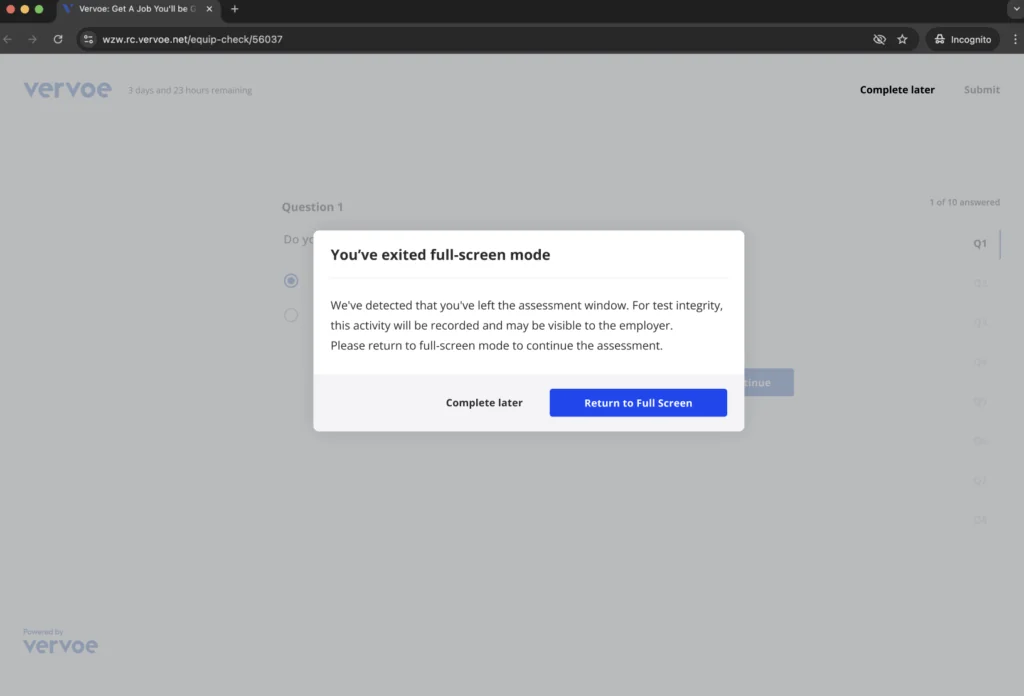This screenshot has width=1024, height=696.
Task: Select the Vervoe: Get A Job tab
Action: 135,9
